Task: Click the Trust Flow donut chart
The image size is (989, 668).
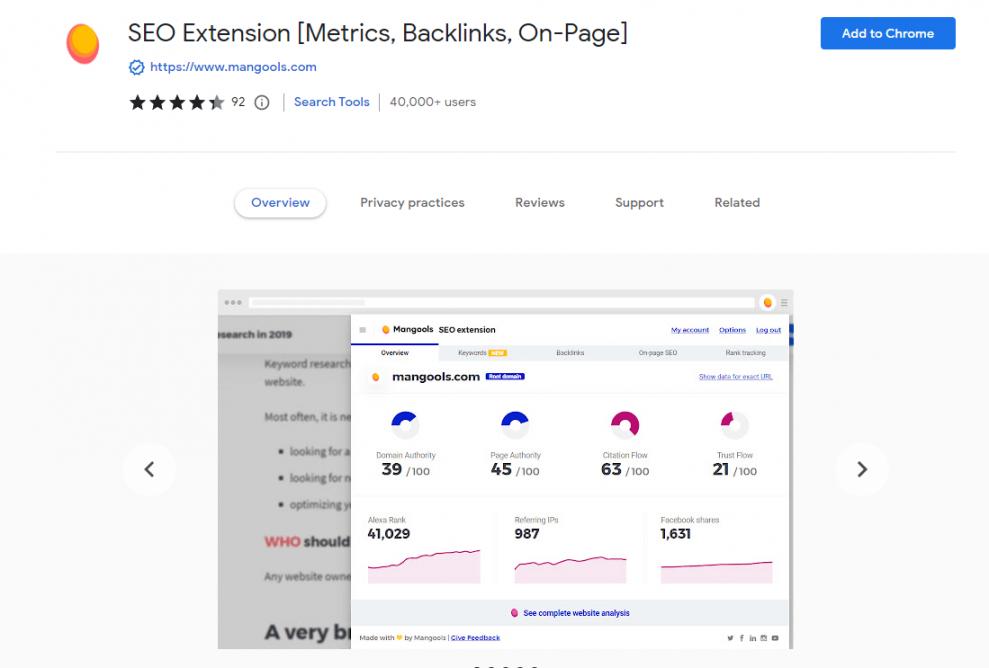Action: [x=735, y=425]
